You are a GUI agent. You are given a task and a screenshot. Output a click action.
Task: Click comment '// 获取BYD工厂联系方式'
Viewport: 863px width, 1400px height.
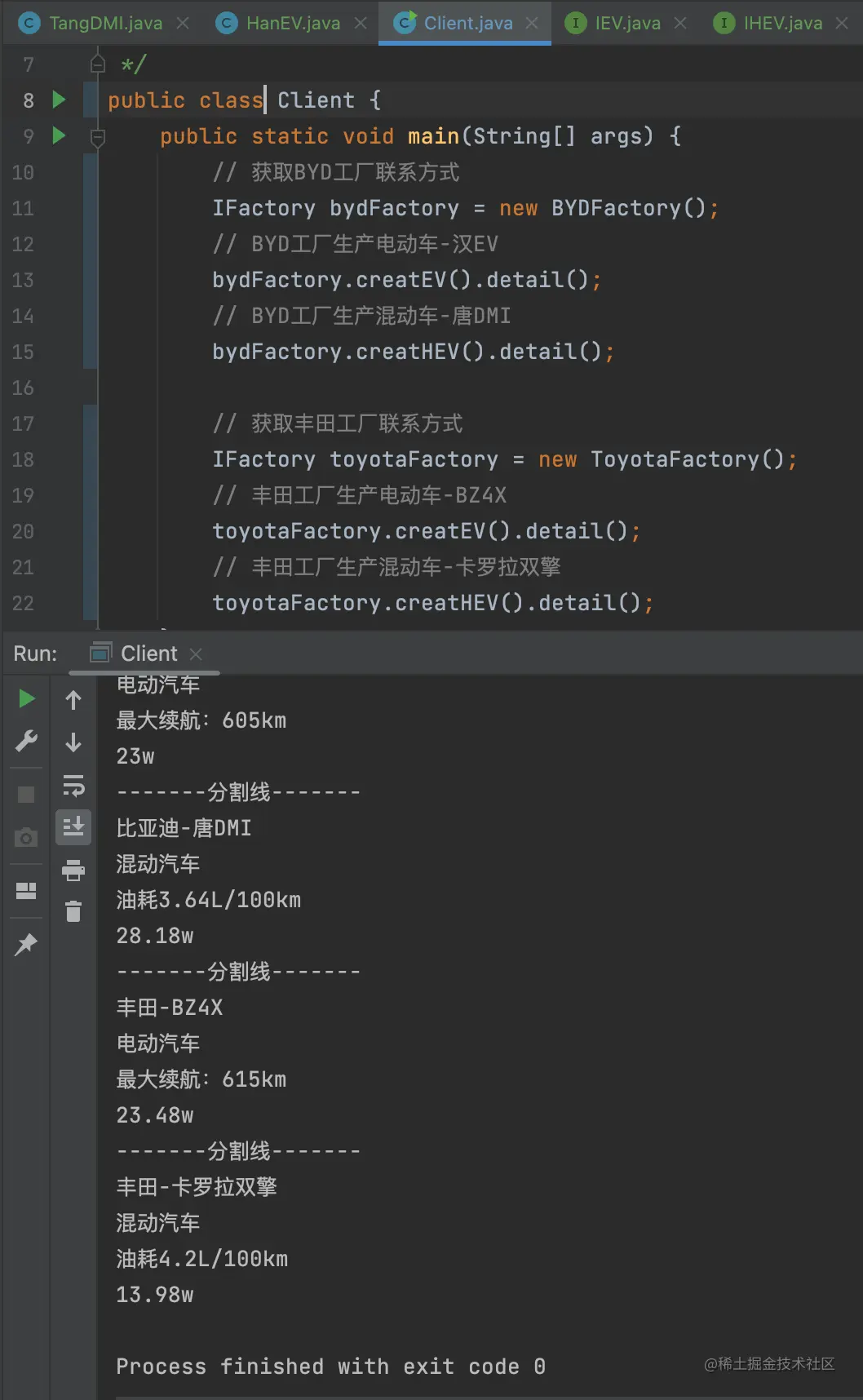tap(336, 172)
